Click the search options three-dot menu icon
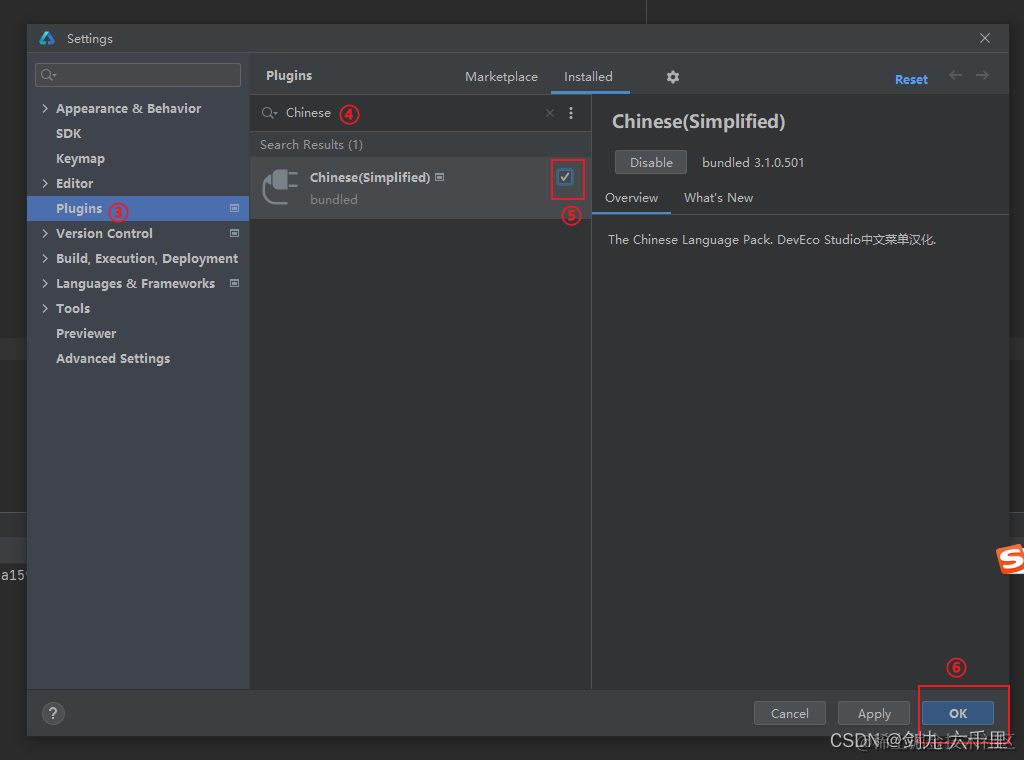 point(571,113)
